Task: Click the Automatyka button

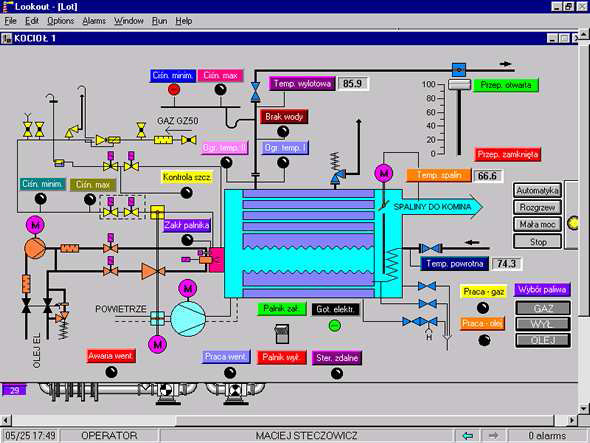Action: click(537, 190)
